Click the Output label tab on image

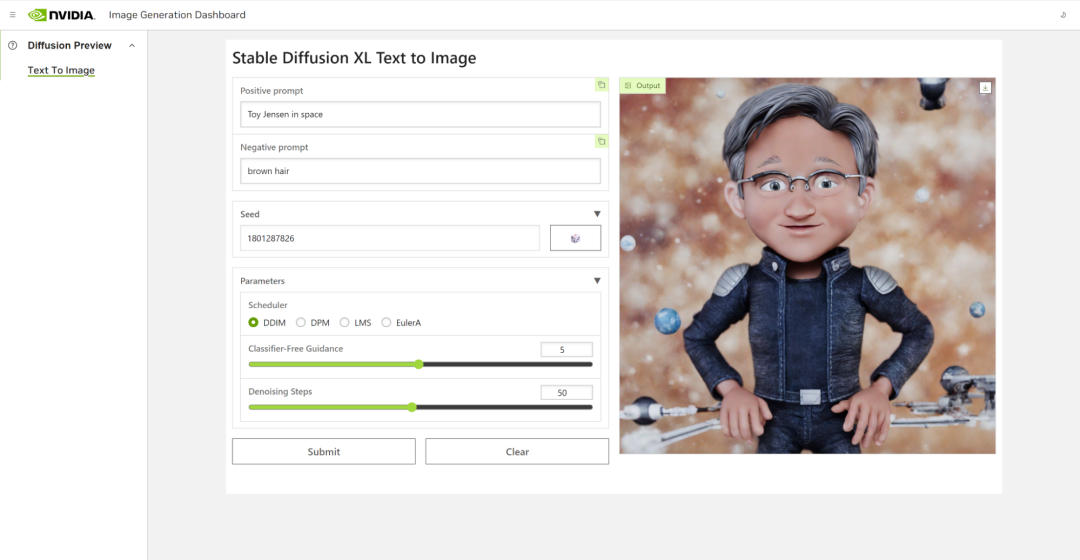pyautogui.click(x=642, y=86)
